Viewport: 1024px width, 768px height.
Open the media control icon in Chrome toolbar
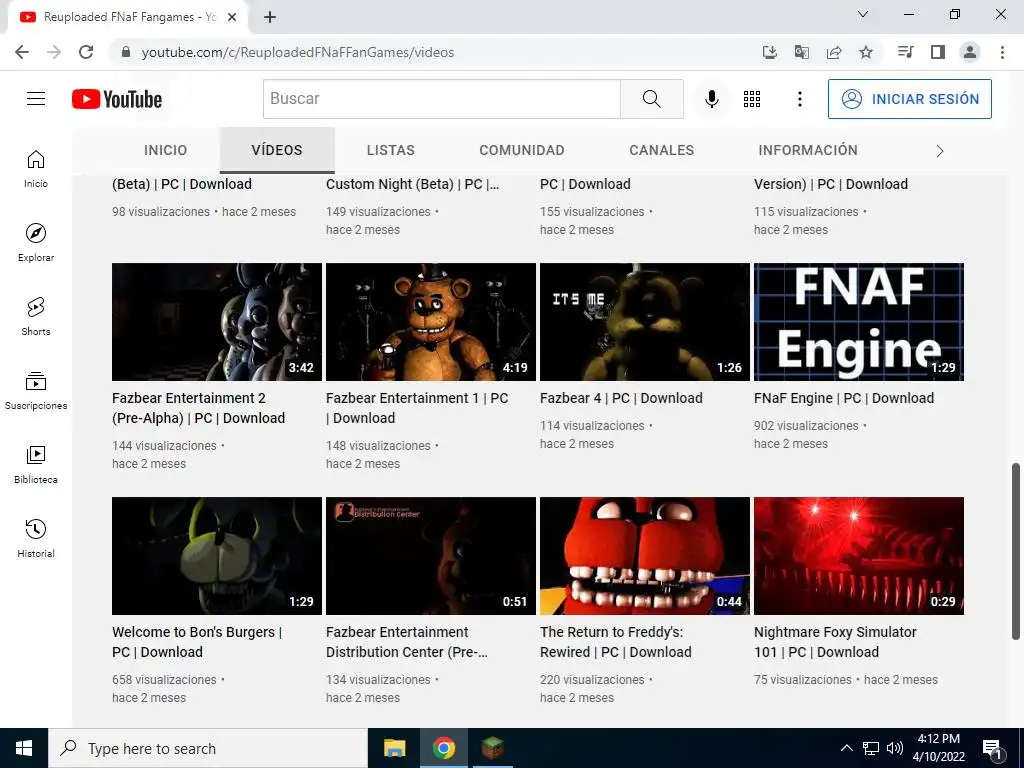pos(906,52)
